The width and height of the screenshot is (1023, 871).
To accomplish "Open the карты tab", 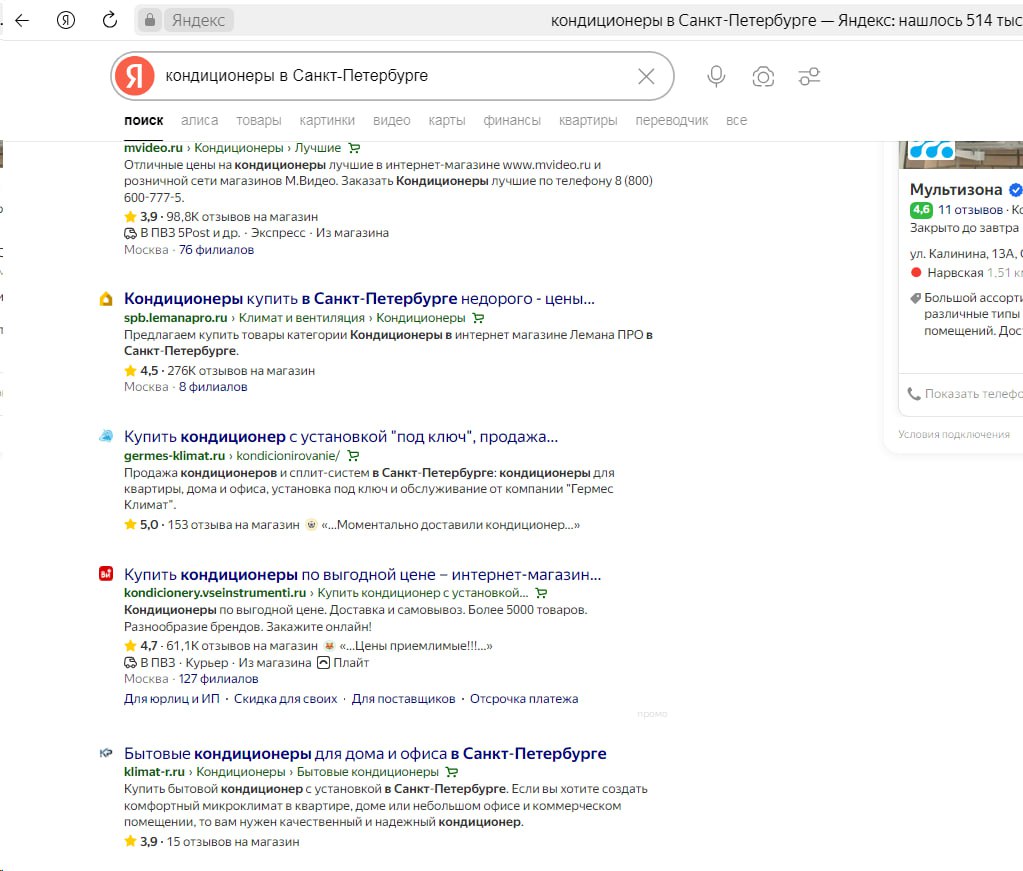I will (x=447, y=120).
